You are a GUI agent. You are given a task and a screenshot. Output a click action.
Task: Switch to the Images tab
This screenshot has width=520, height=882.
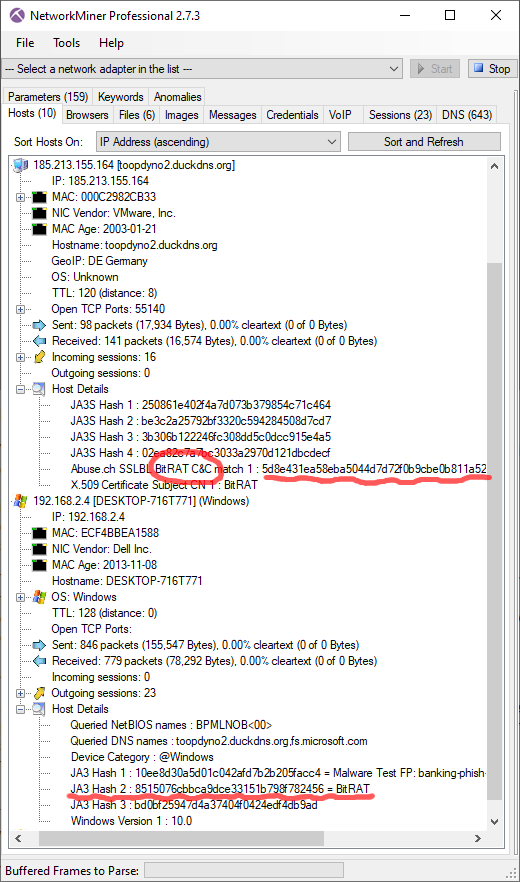tap(182, 115)
